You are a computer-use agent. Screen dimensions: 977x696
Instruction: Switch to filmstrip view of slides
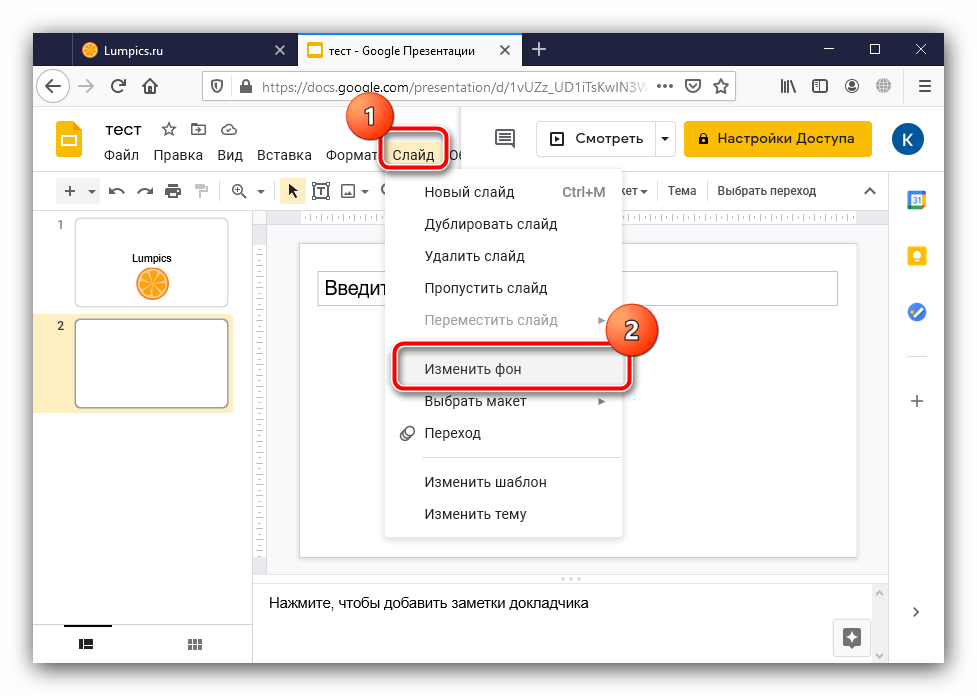[87, 644]
